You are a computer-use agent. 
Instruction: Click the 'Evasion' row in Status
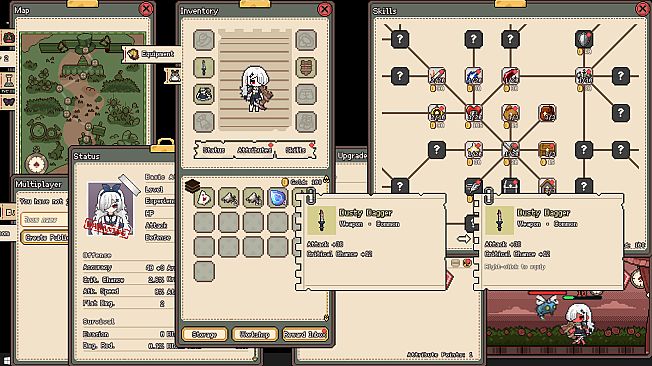click(x=128, y=334)
